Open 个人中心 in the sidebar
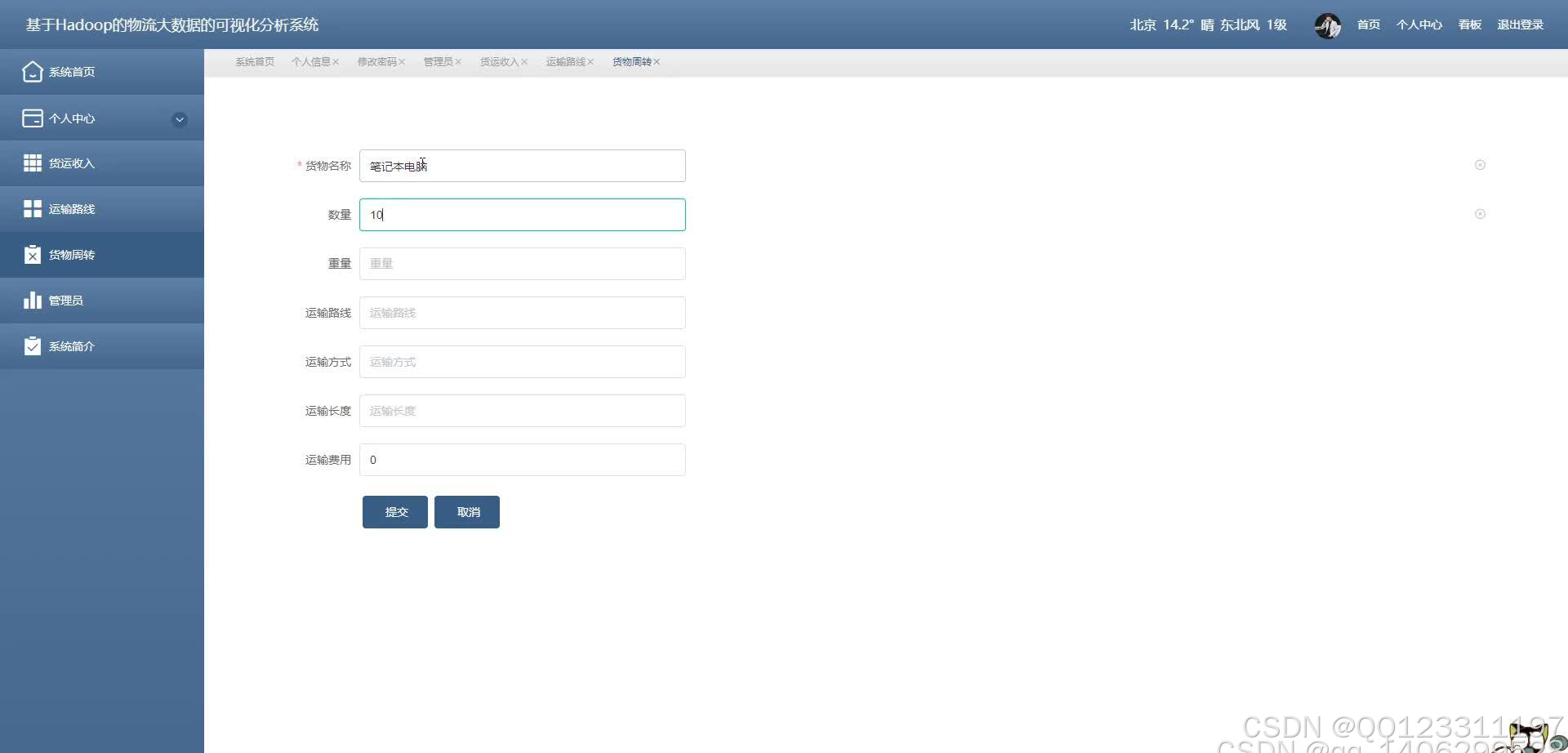Screen dimensions: 1568x753 [102, 118]
